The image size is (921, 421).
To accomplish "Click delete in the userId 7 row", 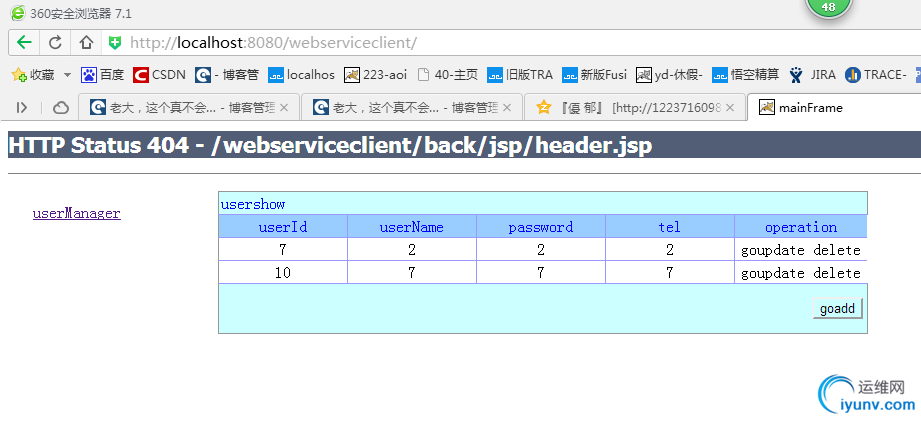I will [837, 250].
